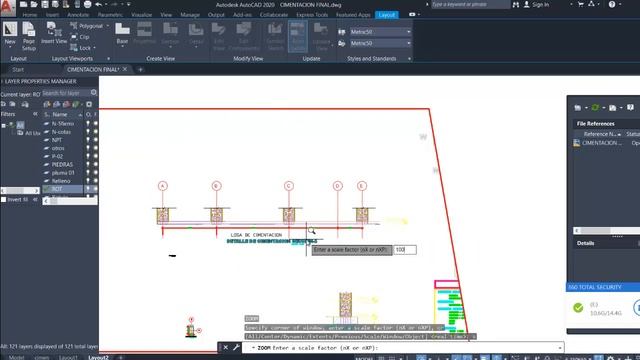Screen dimensions: 640x360
Task: Add a new drawing tab with plus button
Action: 140,69
